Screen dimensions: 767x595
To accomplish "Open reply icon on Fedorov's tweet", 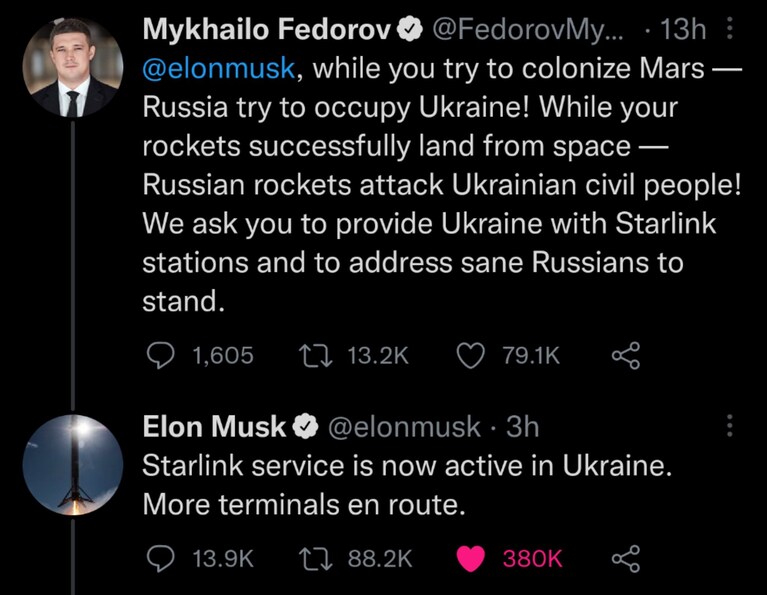I will (x=160, y=355).
